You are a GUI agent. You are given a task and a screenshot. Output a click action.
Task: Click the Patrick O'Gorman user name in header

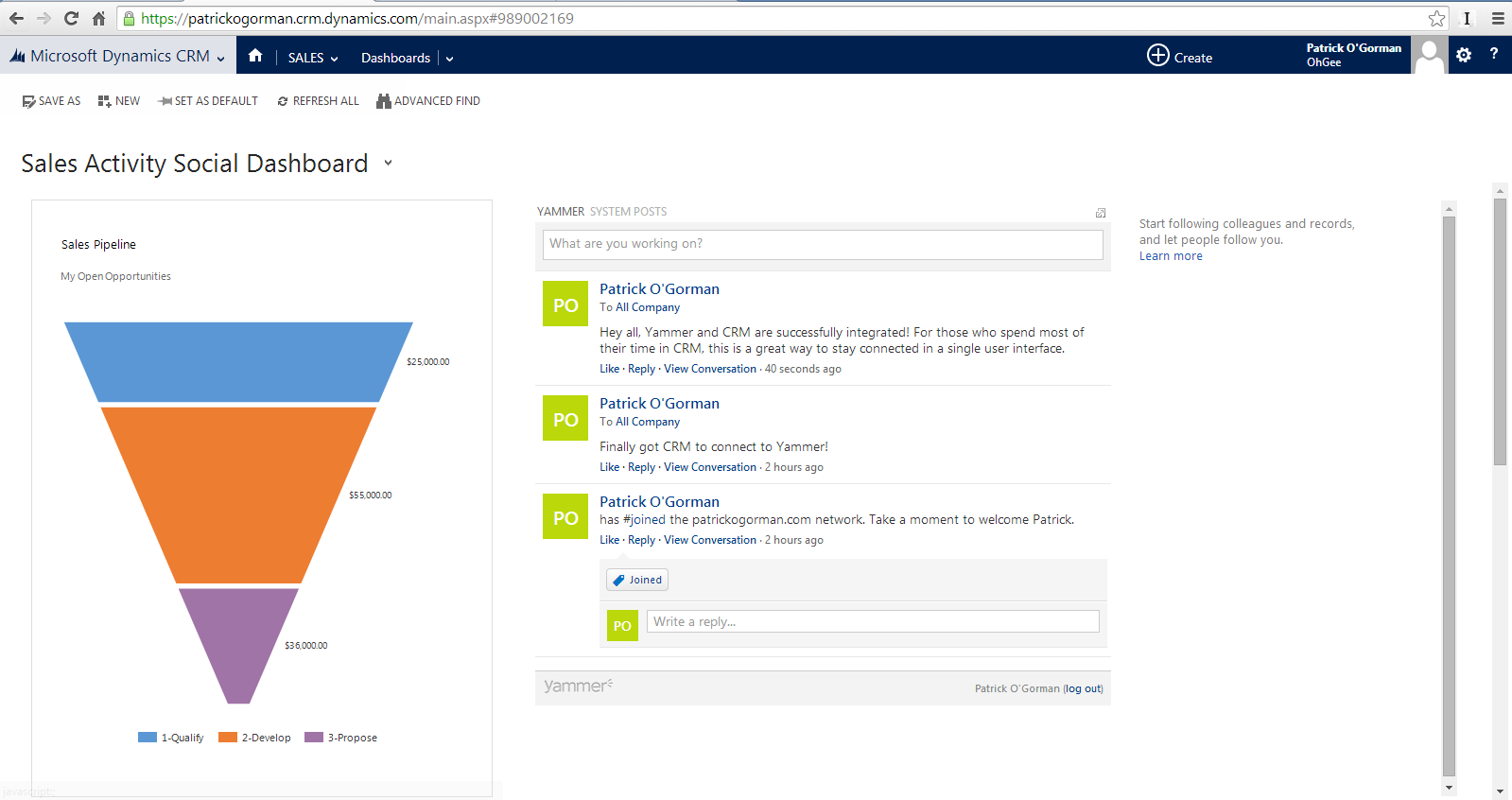pos(1354,48)
